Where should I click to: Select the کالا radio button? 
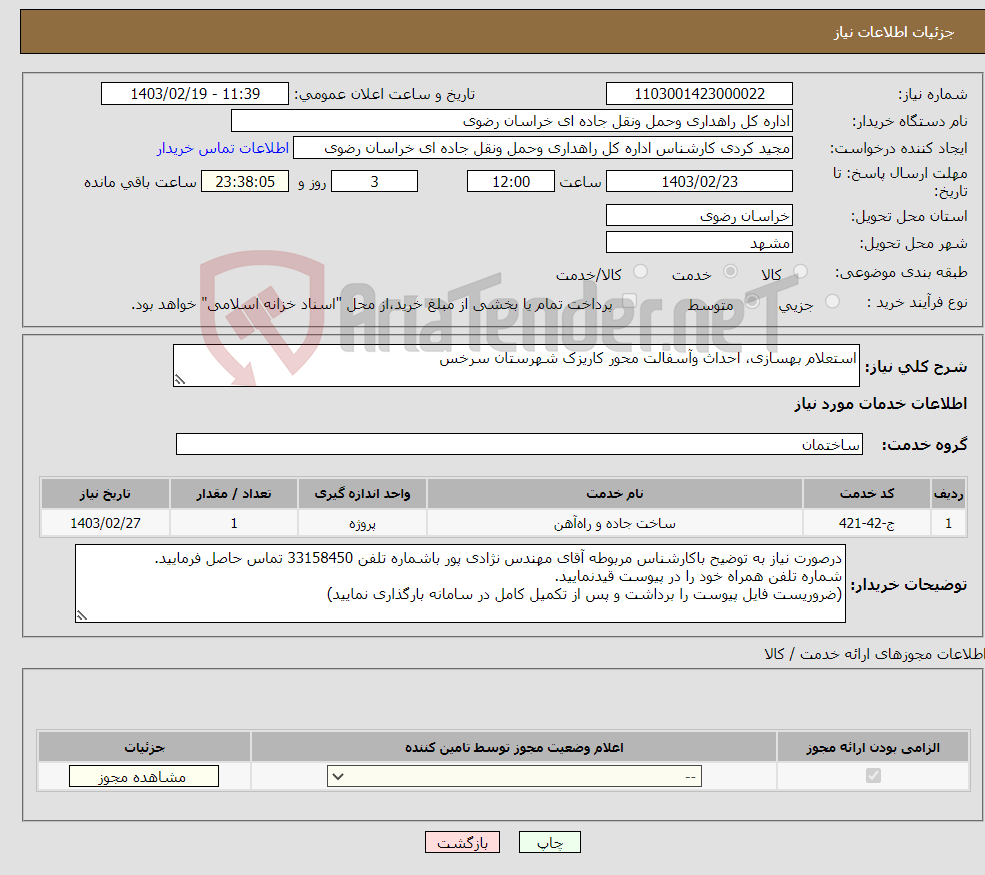pos(800,271)
